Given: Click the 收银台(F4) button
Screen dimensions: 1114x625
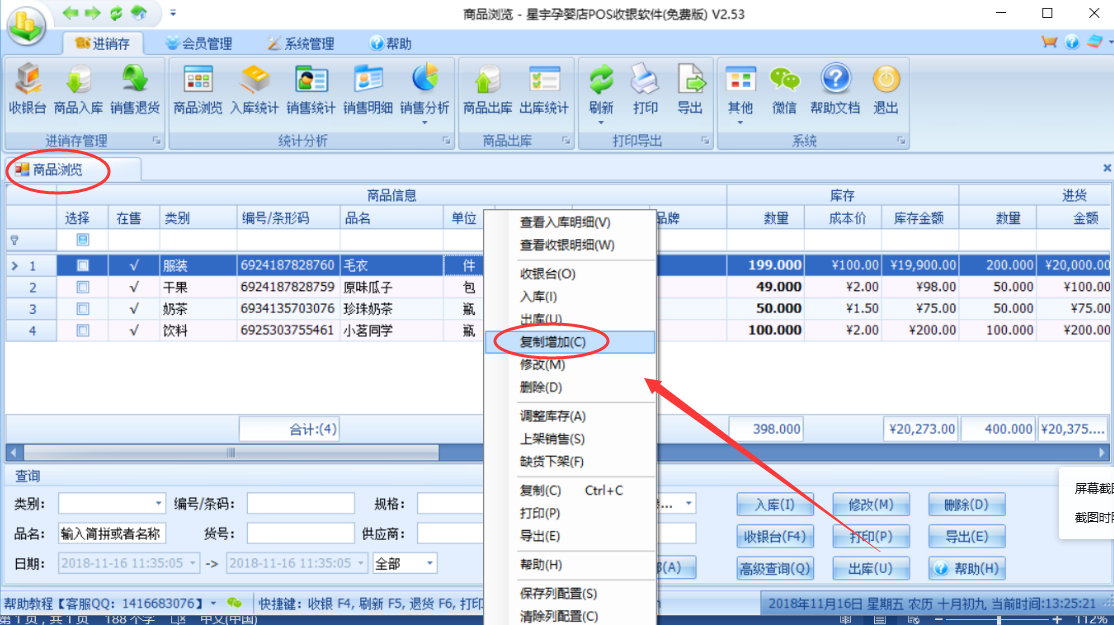Looking at the screenshot, I should 774,536.
